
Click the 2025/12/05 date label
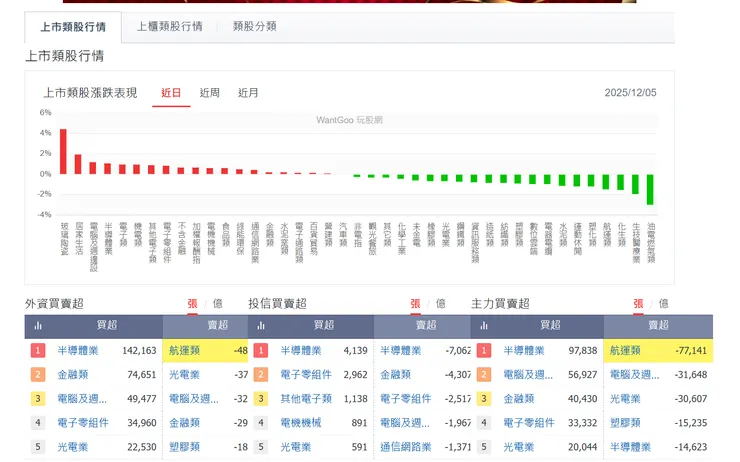(631, 93)
